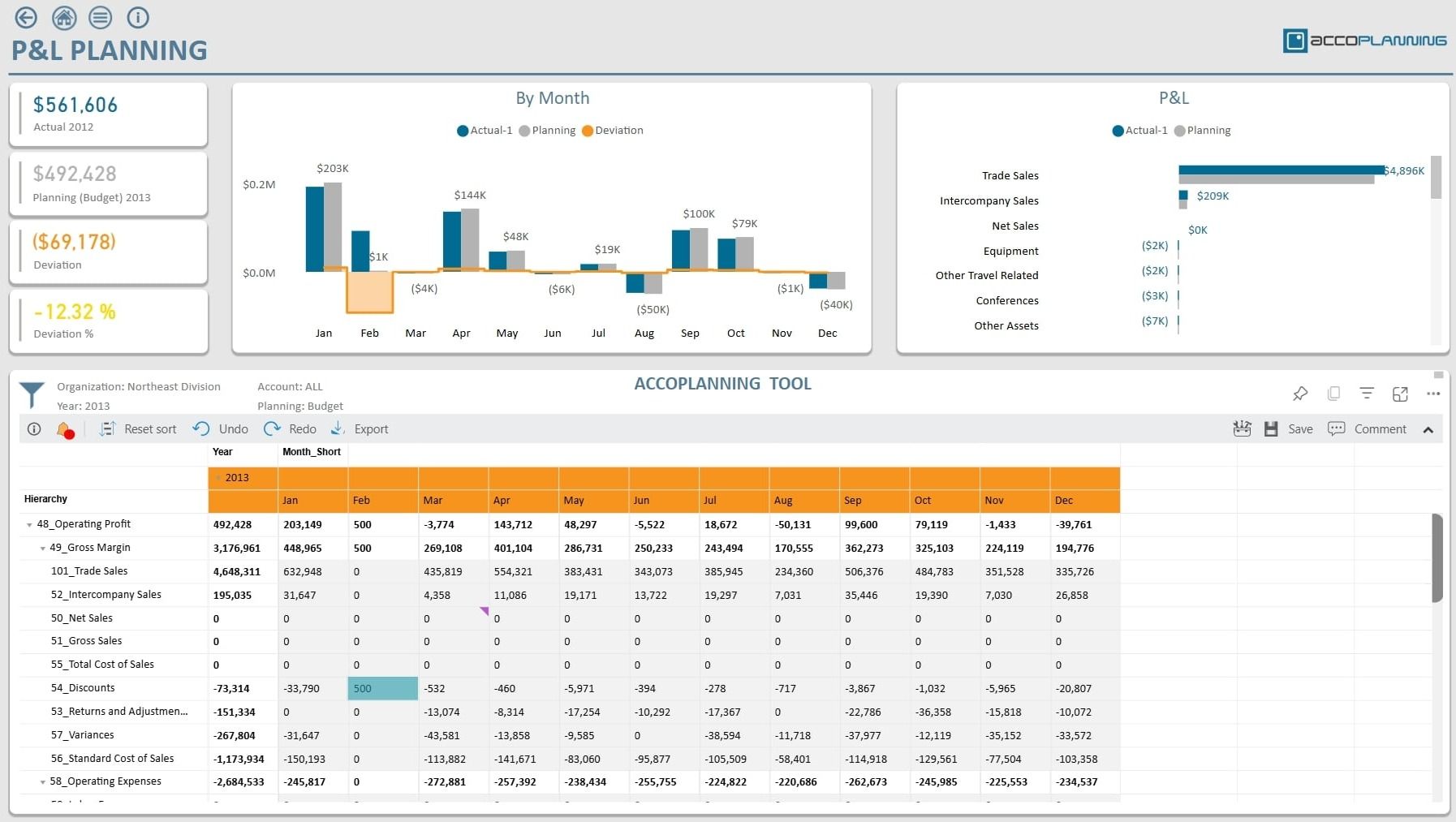Screen dimensions: 1456x822
Task: Click the Hierarchy column header
Action: coord(45,499)
